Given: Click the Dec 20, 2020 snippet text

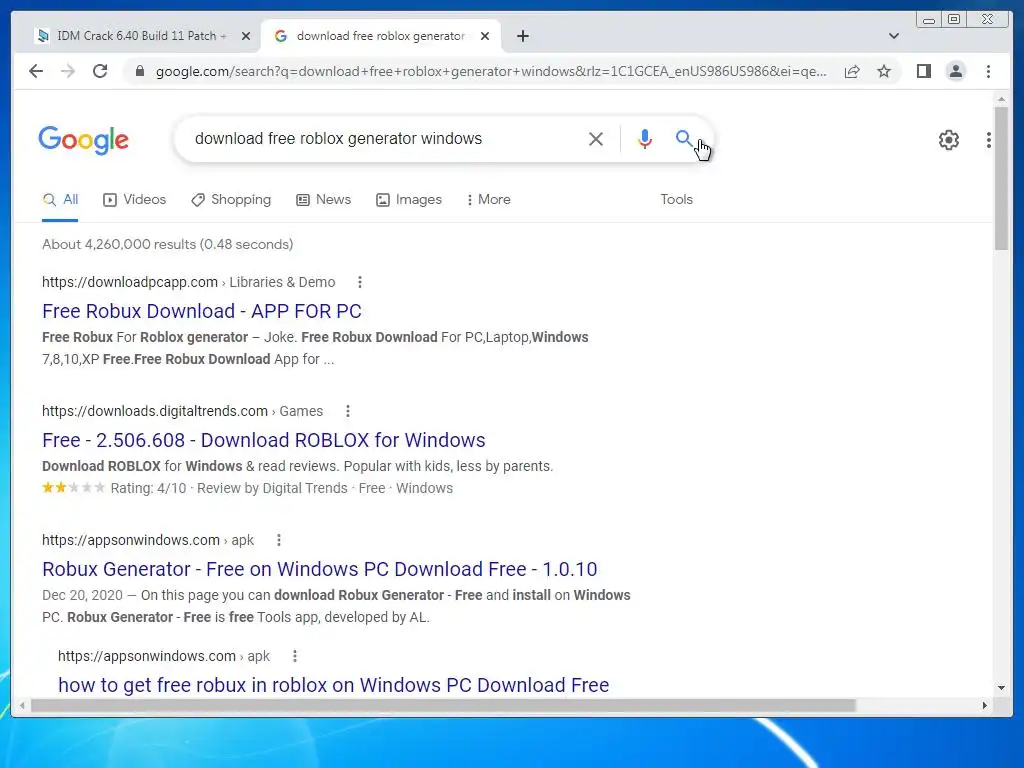Looking at the screenshot, I should 82,595.
